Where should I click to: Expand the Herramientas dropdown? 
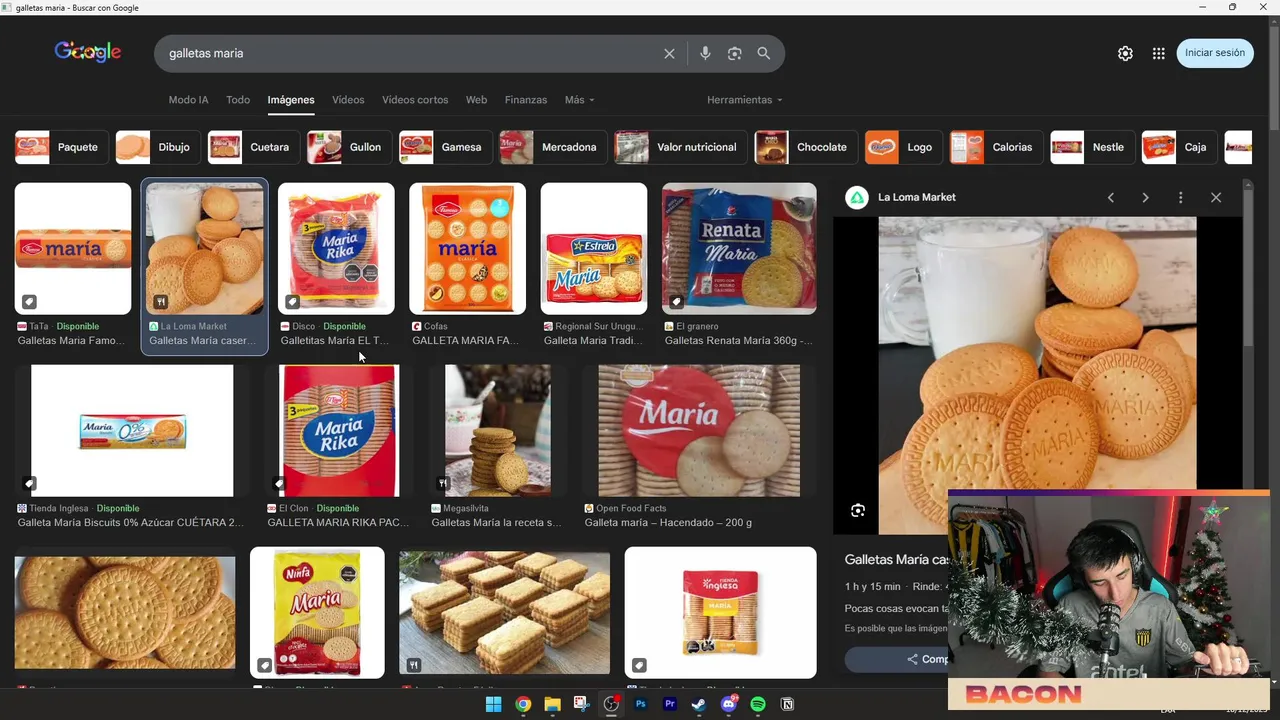click(x=744, y=100)
